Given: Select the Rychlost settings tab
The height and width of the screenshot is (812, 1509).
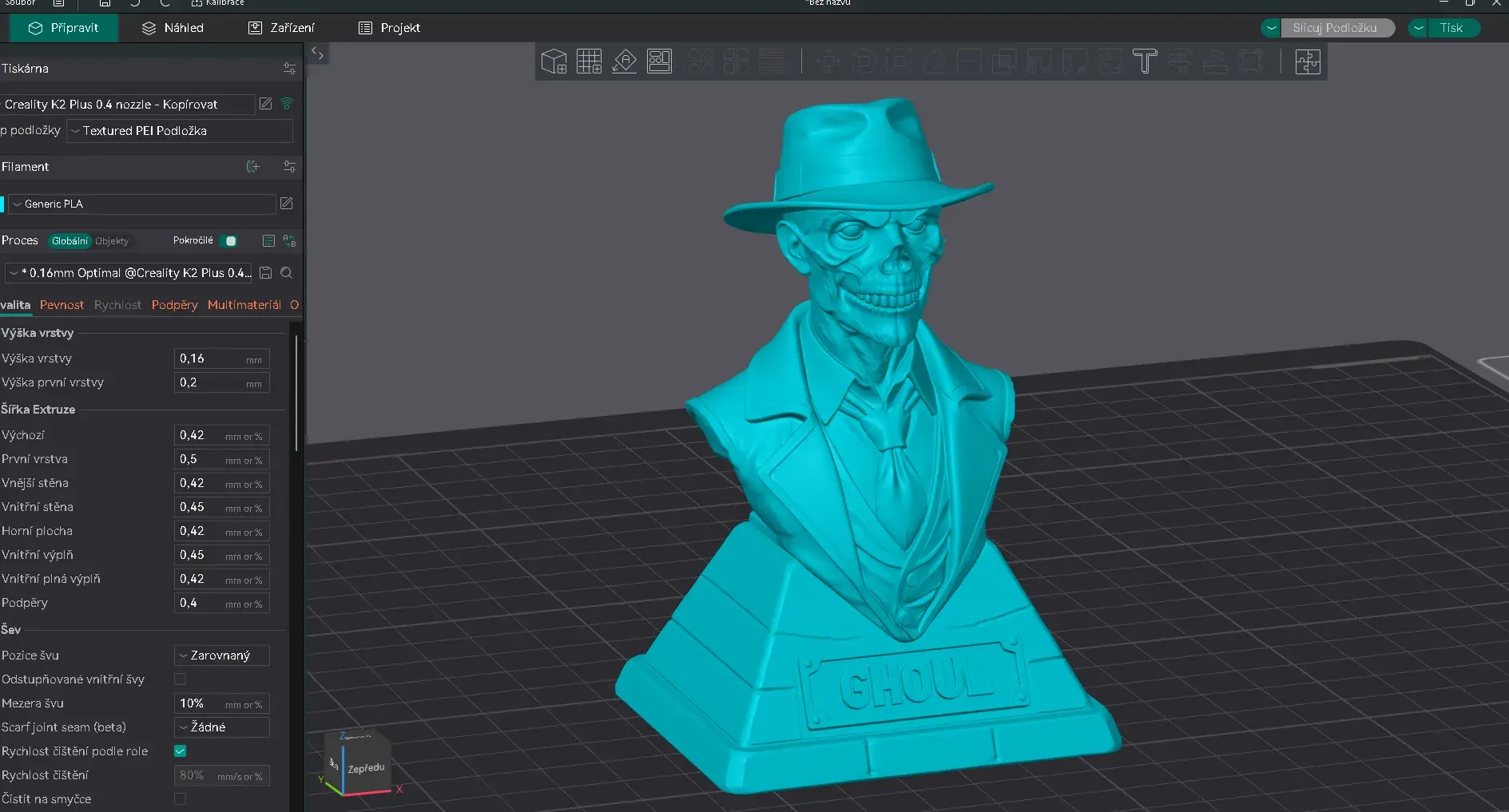Looking at the screenshot, I should point(117,305).
